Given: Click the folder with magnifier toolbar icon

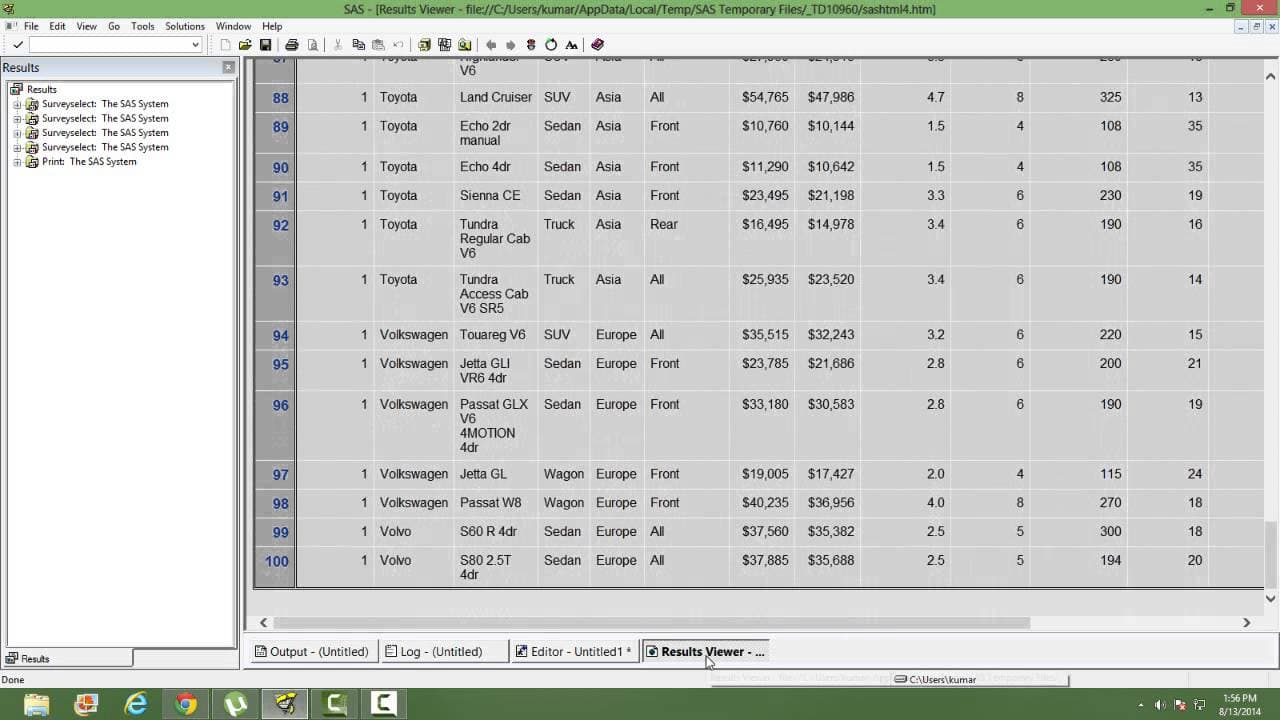Looking at the screenshot, I should pos(465,45).
